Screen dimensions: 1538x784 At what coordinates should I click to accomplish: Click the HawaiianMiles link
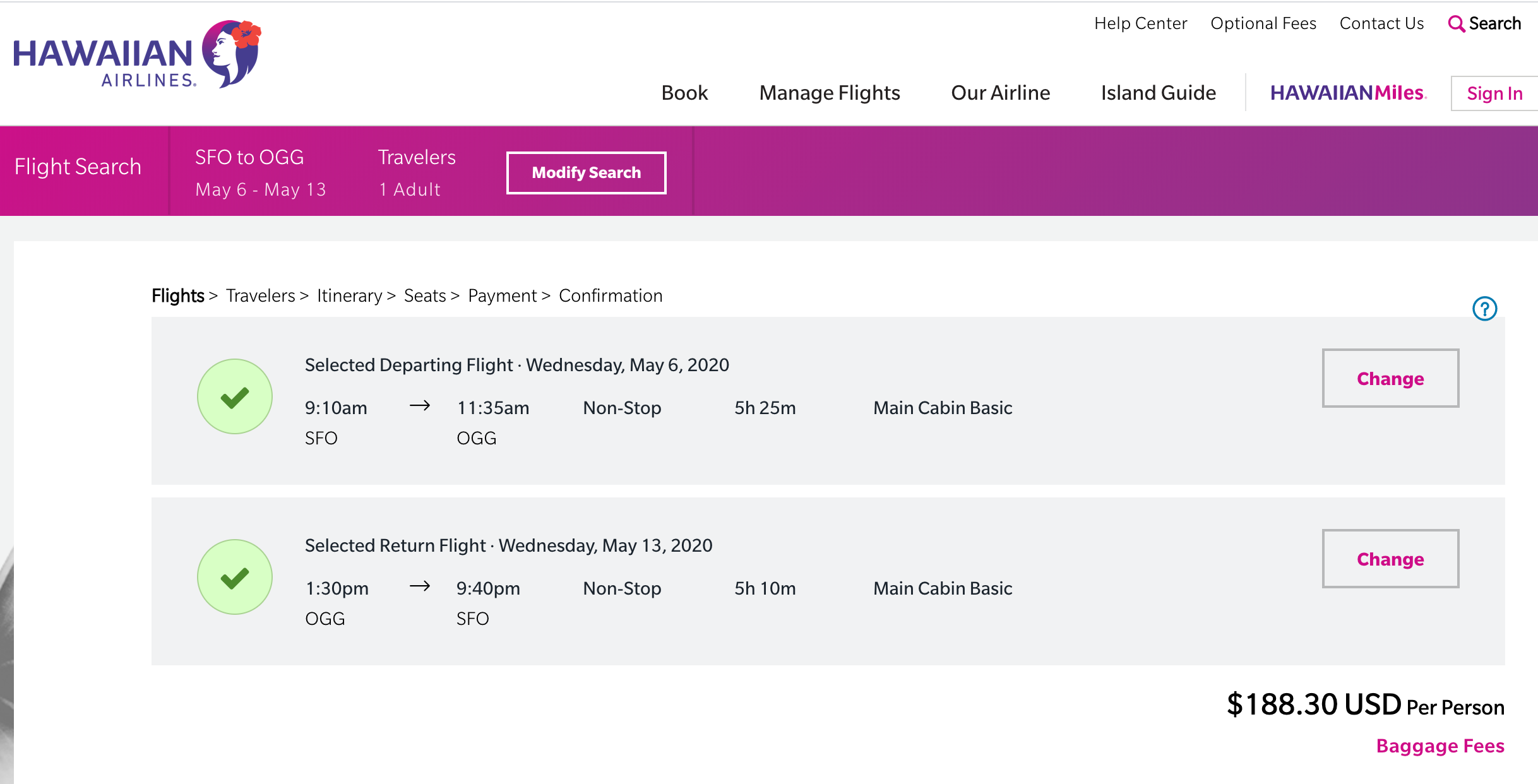[x=1348, y=93]
